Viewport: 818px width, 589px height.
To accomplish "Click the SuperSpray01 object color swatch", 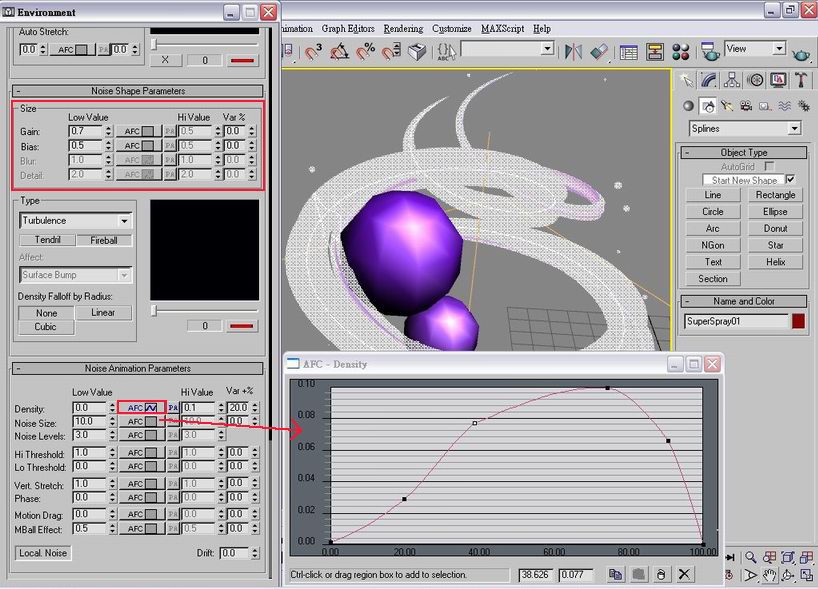I will click(798, 321).
